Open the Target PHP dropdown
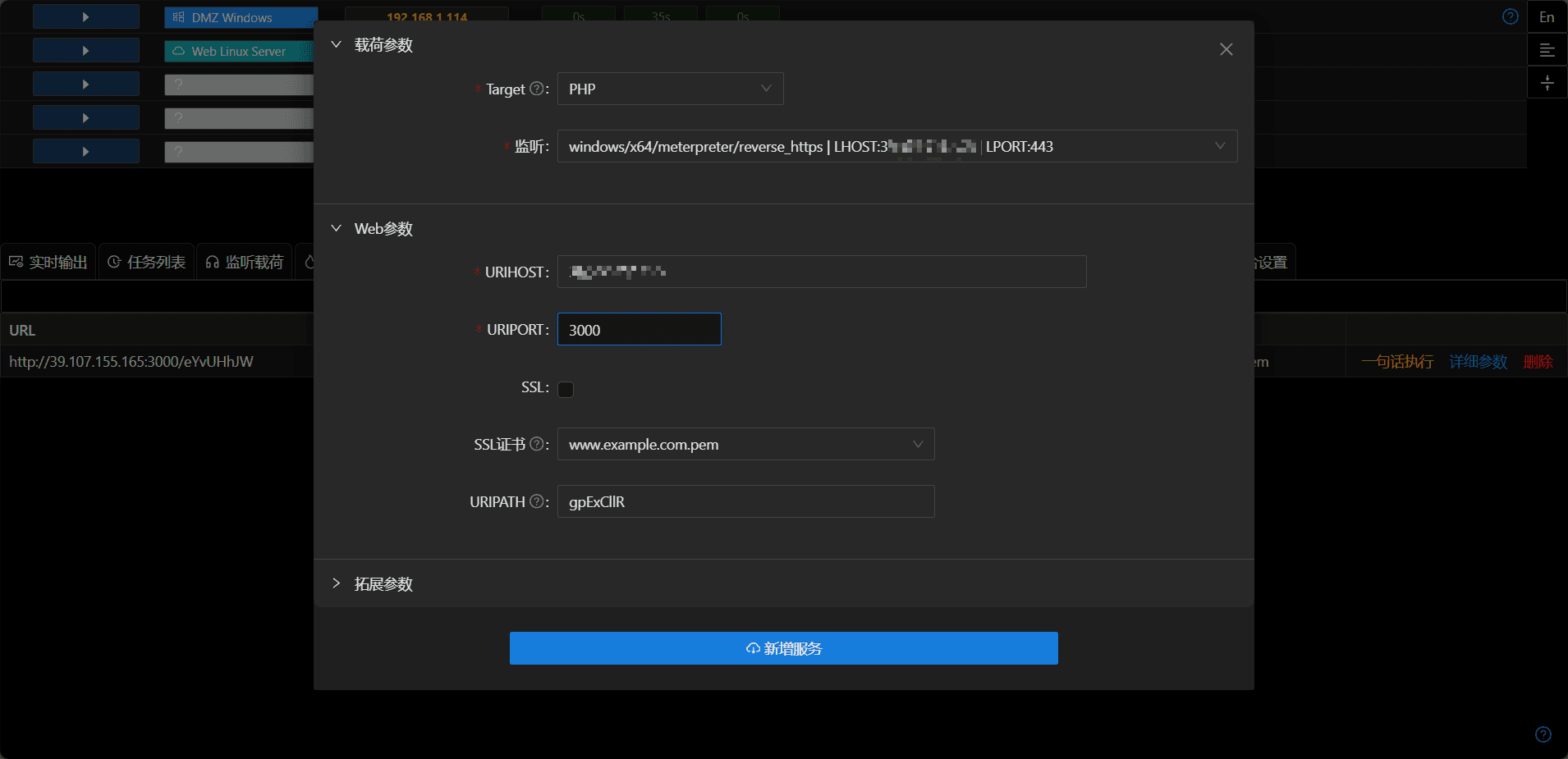The width and height of the screenshot is (1568, 759). pos(671,89)
